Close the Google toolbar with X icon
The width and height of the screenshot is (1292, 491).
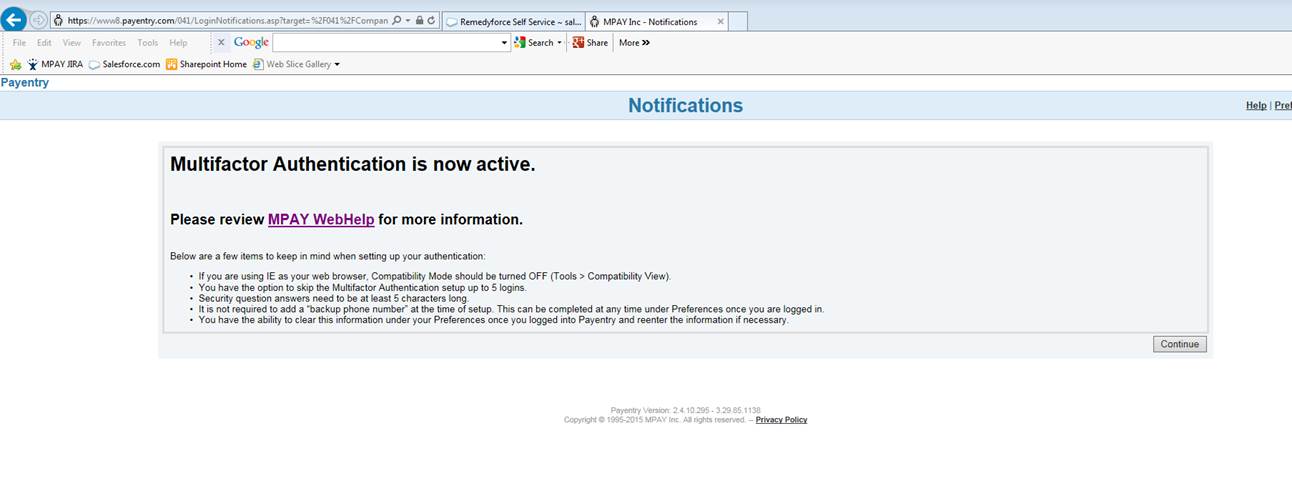pos(221,42)
